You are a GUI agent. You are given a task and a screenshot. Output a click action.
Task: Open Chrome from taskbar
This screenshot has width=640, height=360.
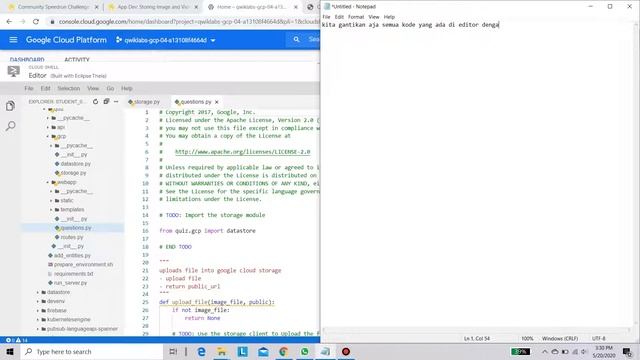[284, 351]
